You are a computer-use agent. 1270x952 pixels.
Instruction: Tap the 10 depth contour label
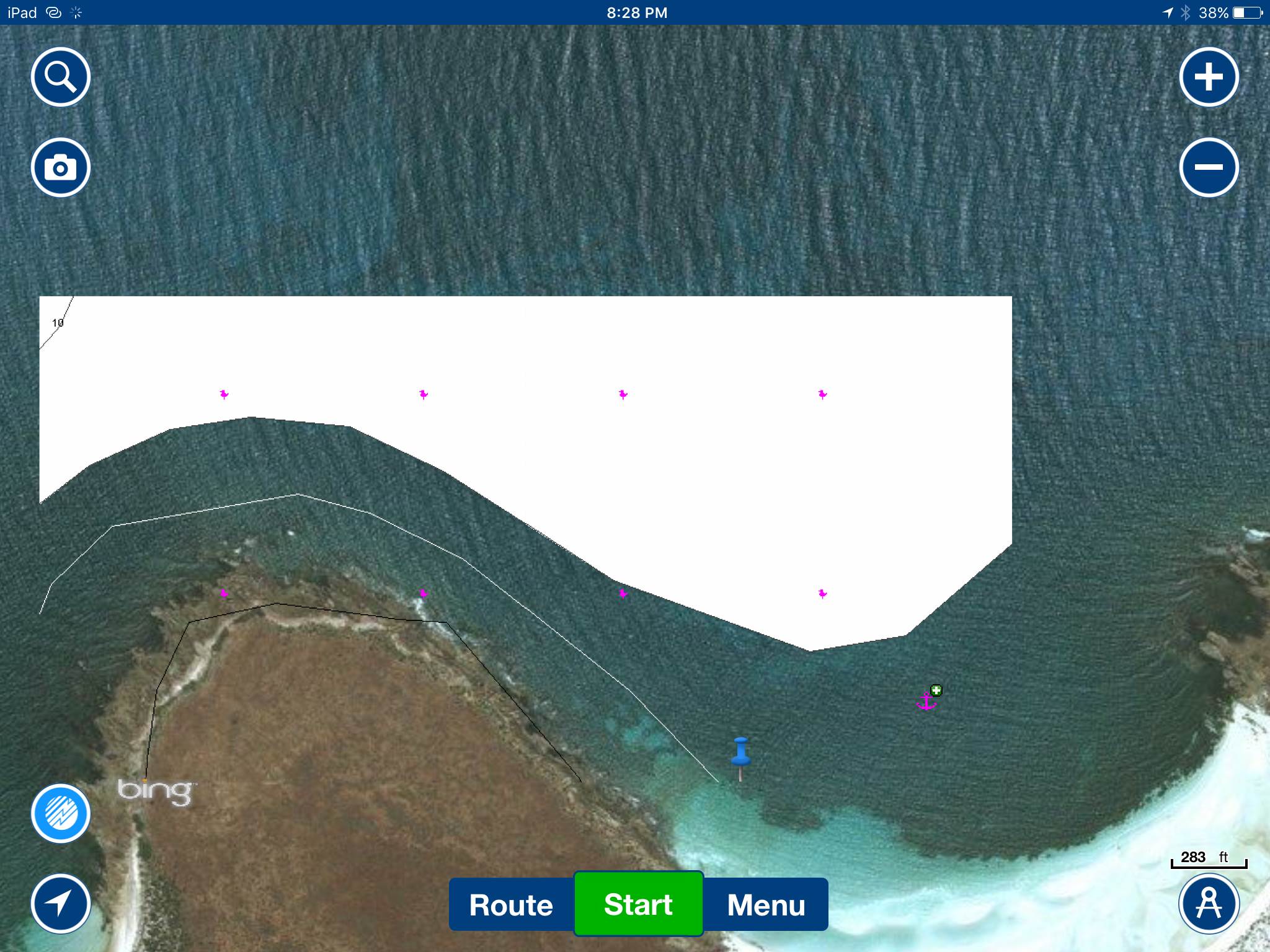coord(58,323)
